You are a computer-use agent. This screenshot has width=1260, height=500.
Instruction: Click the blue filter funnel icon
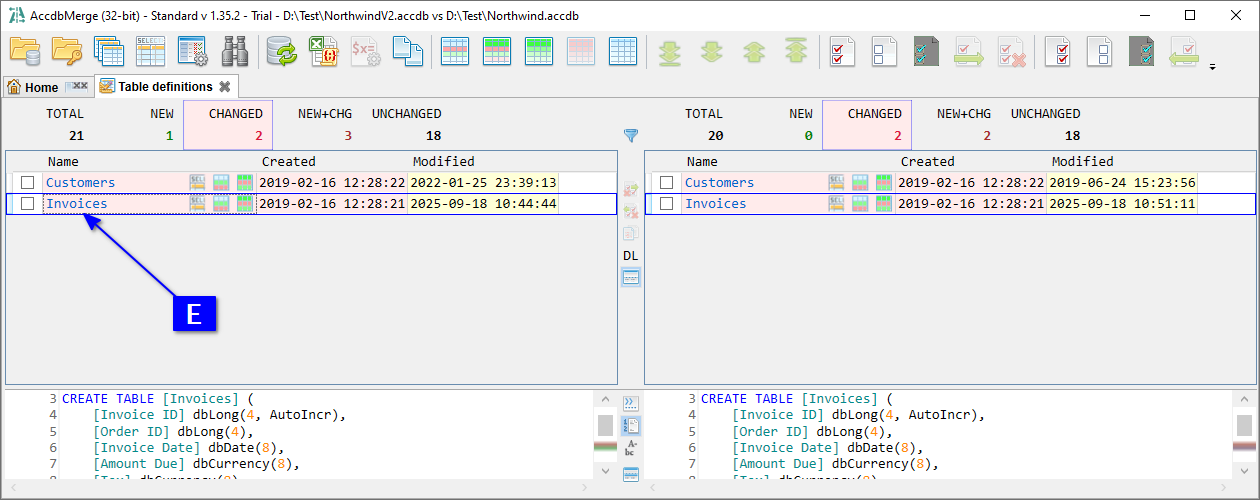(x=631, y=135)
